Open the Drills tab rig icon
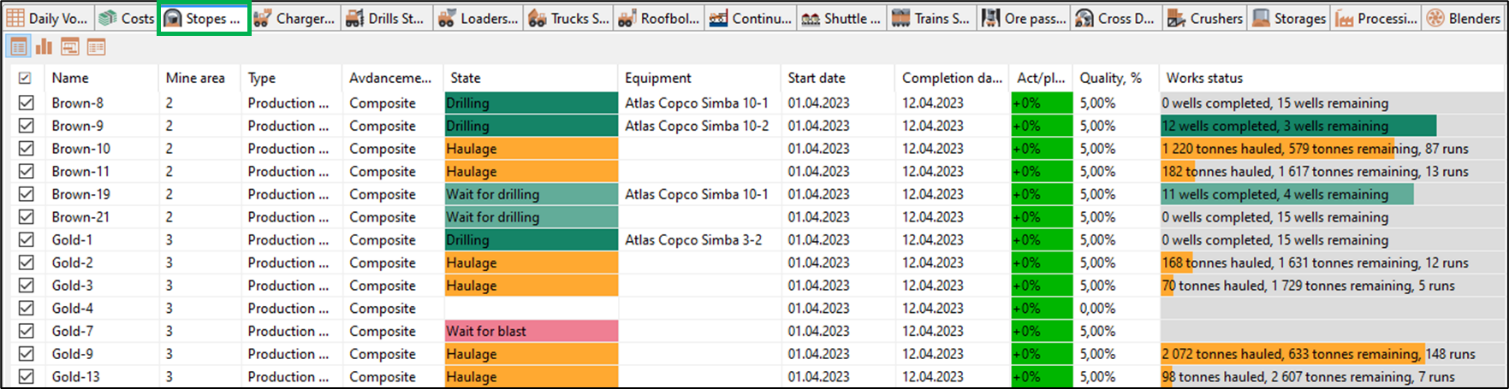This screenshot has height=389, width=1509. pyautogui.click(x=354, y=19)
